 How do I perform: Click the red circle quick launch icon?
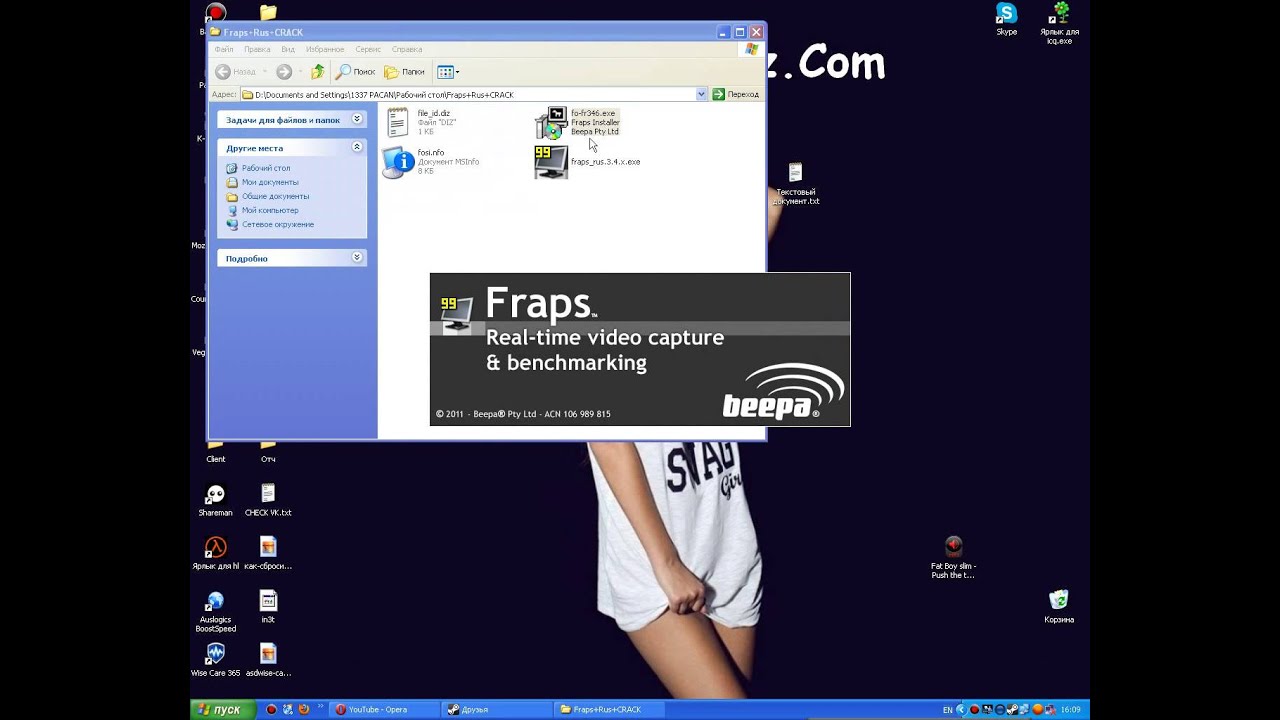(271, 710)
